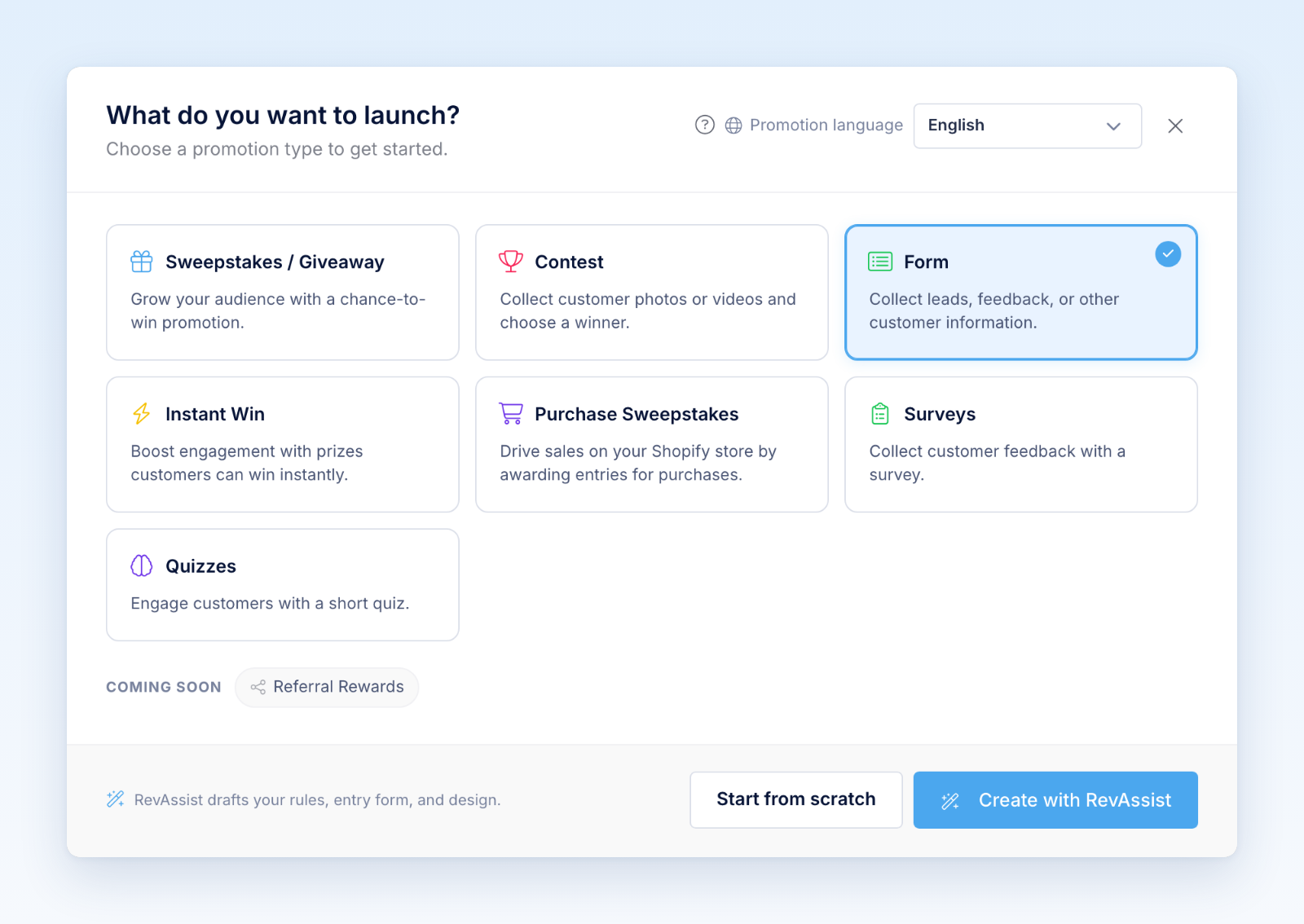Screen dimensions: 1304x924
Task: Click the COMING SOON label
Action: 164,687
